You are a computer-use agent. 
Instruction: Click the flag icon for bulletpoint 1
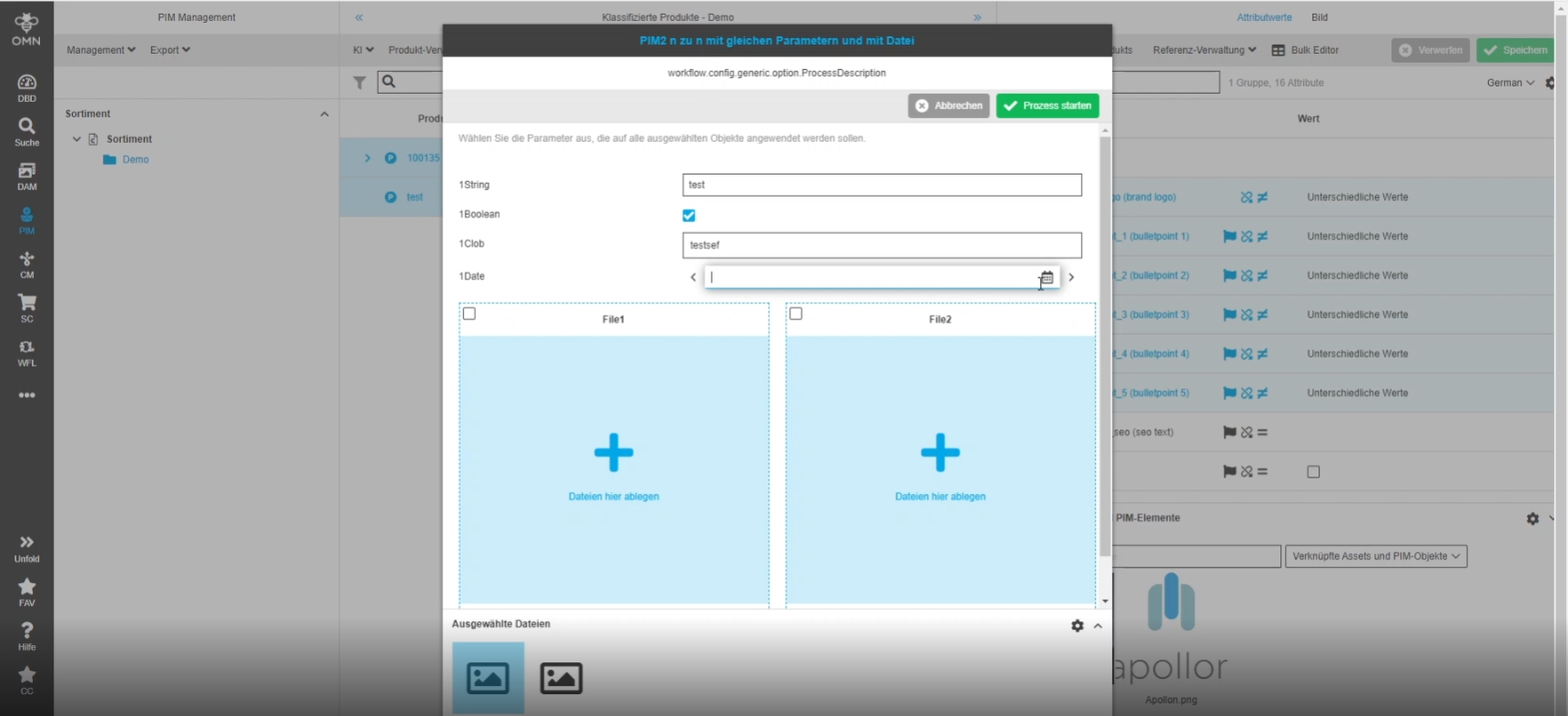click(1229, 237)
